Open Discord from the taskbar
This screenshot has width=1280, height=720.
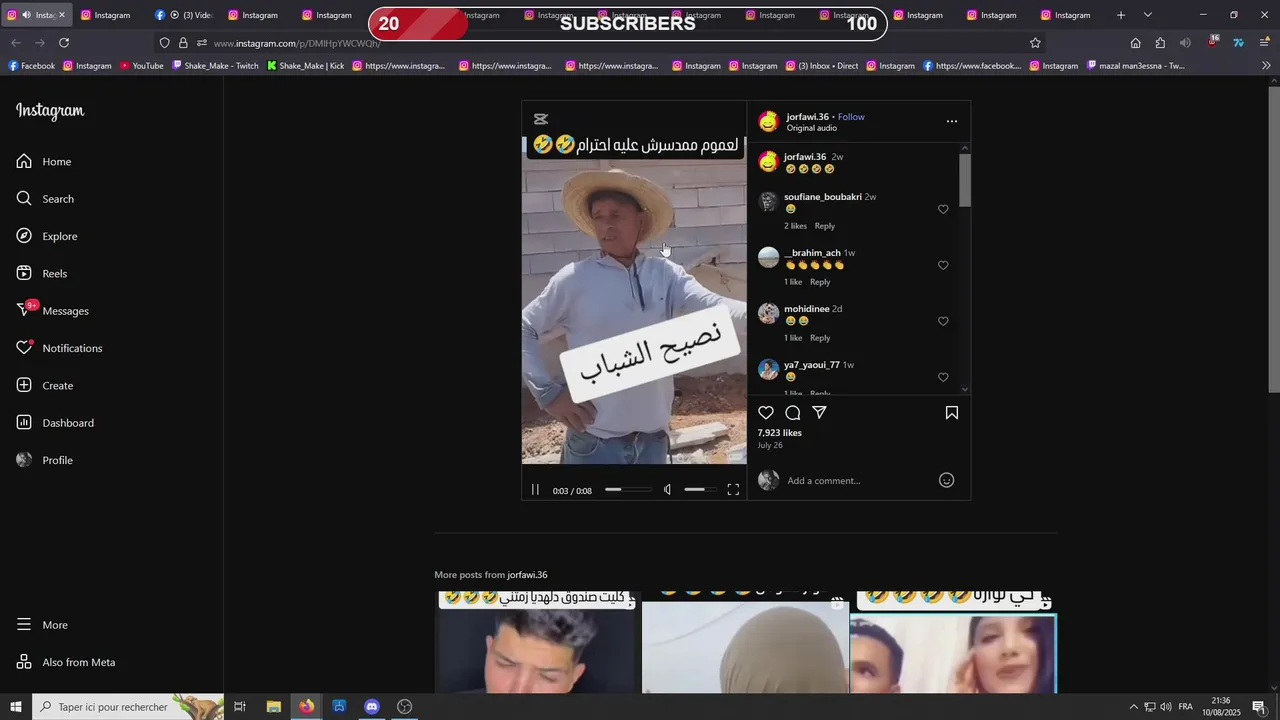pyautogui.click(x=372, y=707)
